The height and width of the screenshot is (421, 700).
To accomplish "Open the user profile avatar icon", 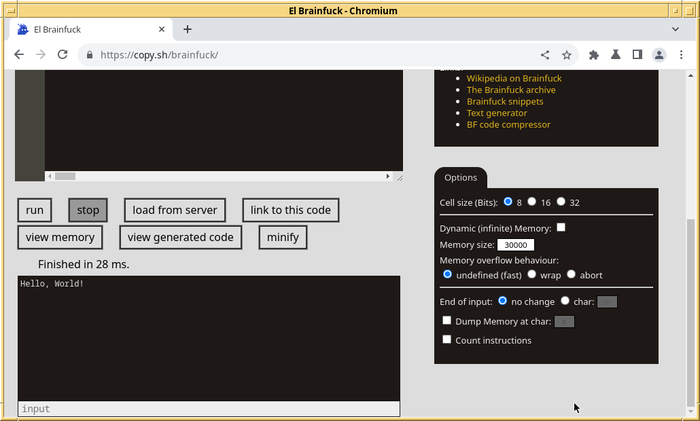I will (659, 55).
